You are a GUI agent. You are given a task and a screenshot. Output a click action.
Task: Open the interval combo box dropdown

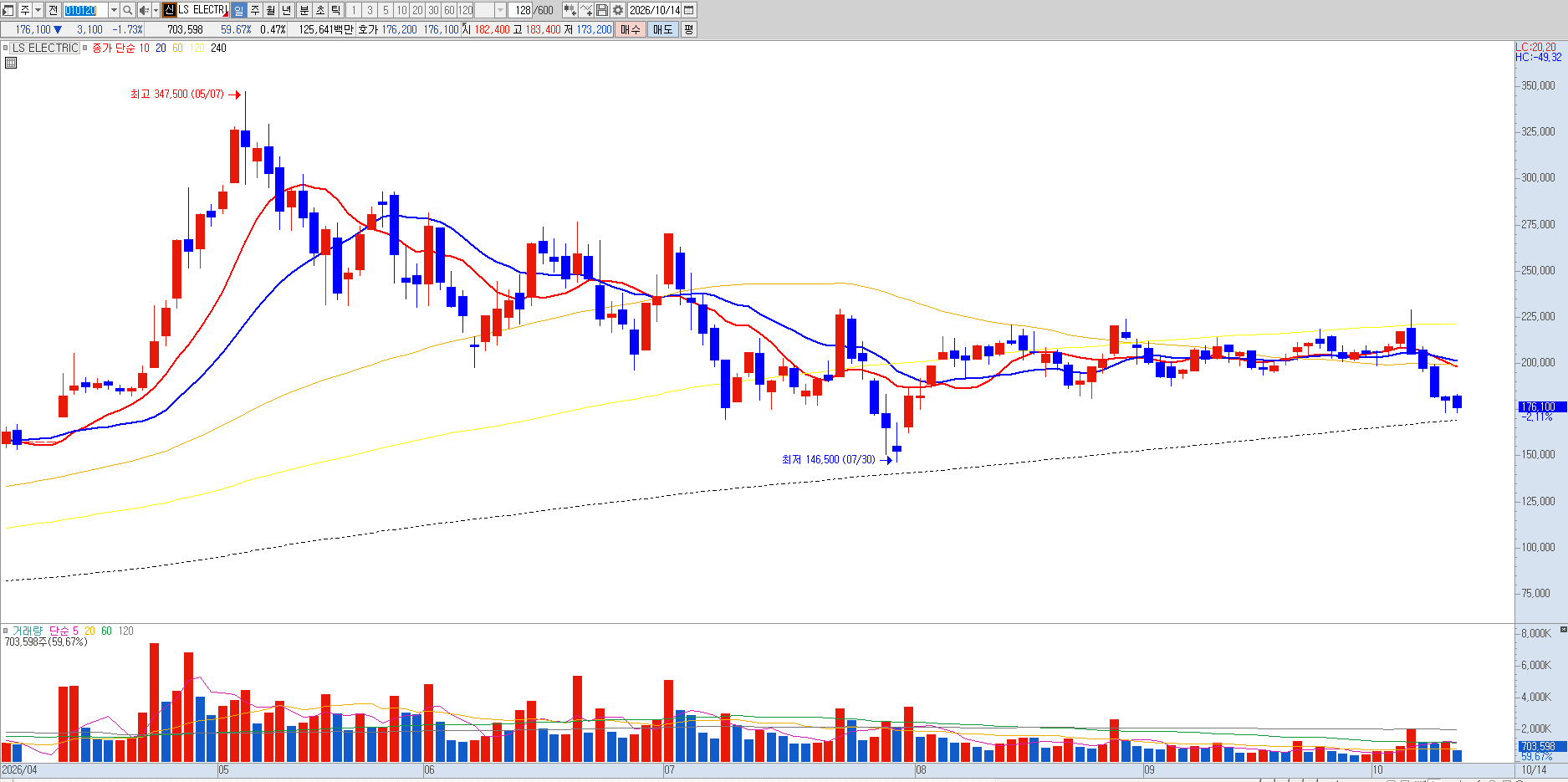pos(500,10)
